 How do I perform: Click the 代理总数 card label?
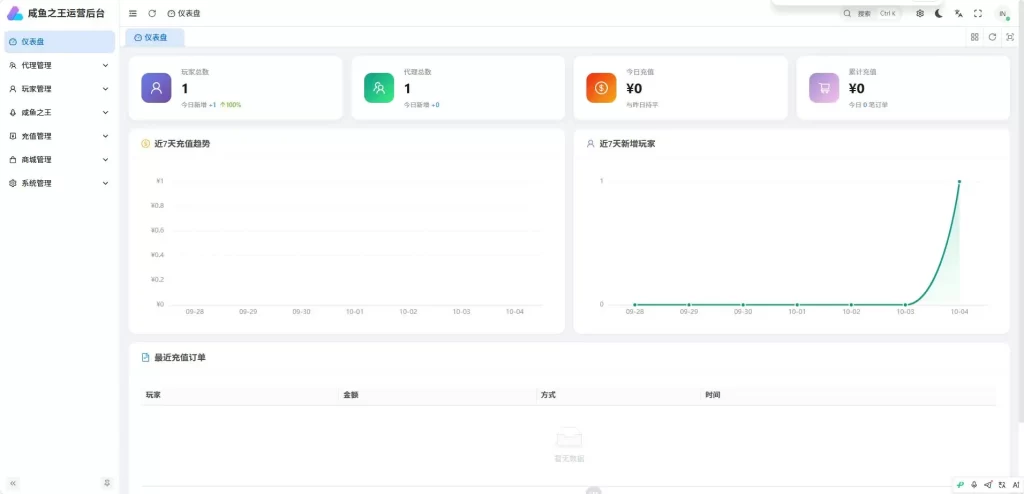(x=418, y=72)
